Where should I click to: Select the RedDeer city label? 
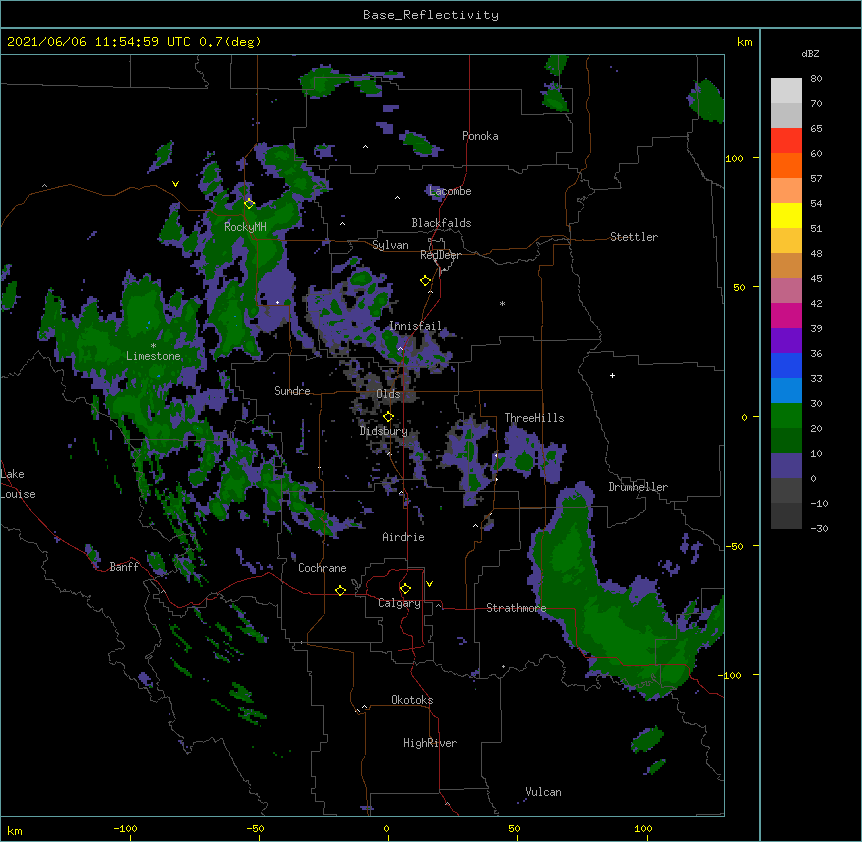pos(440,255)
